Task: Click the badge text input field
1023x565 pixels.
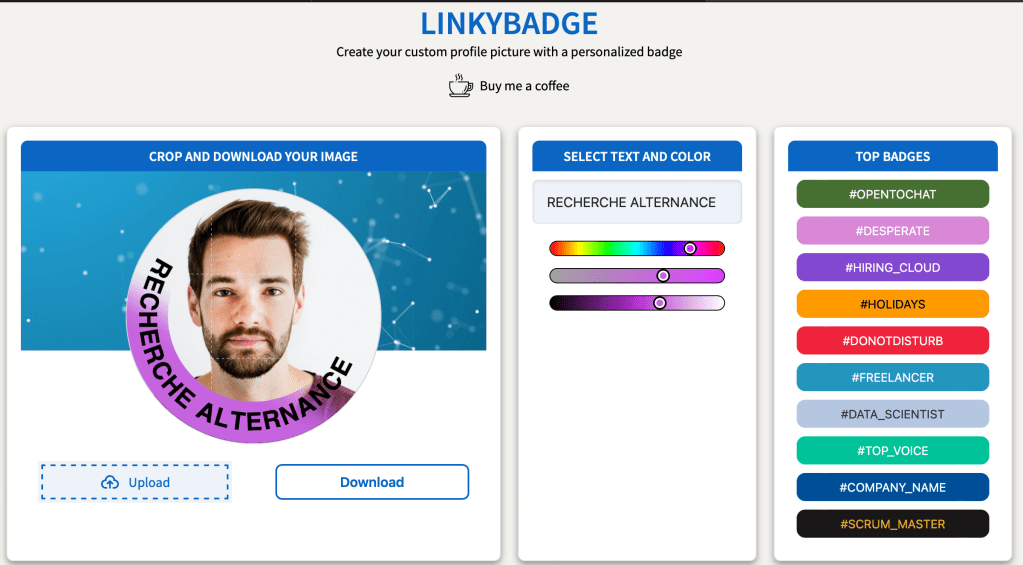Action: (x=637, y=202)
